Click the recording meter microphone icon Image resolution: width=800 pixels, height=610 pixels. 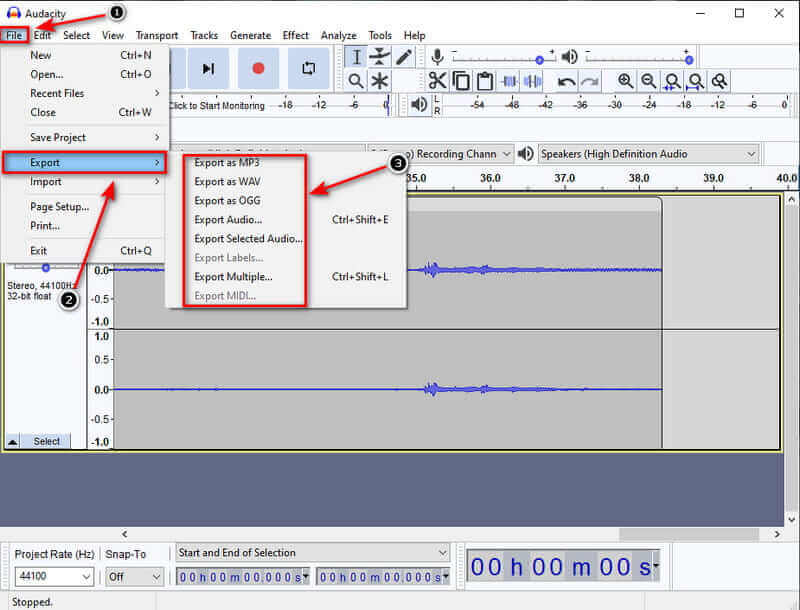point(437,57)
